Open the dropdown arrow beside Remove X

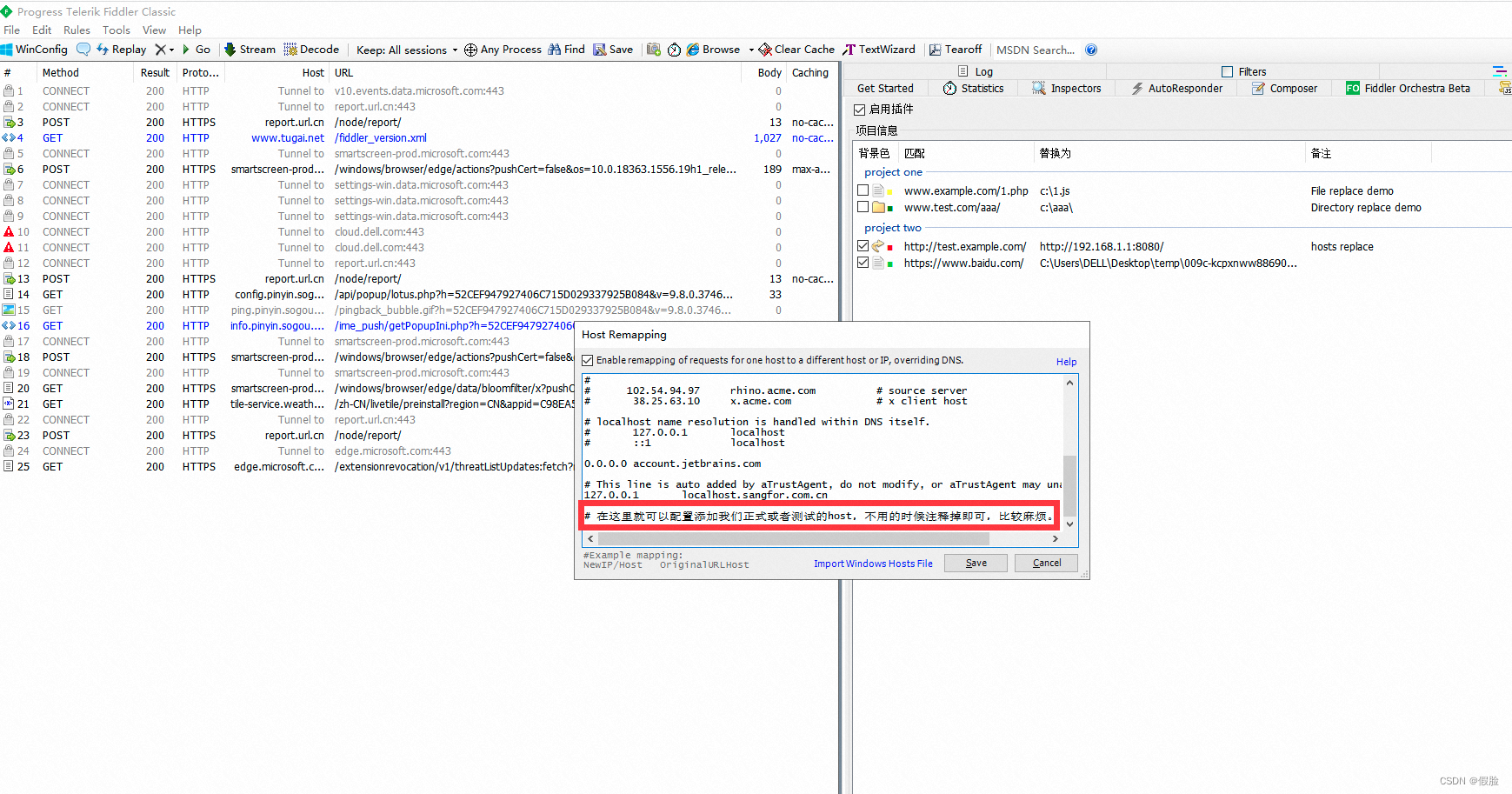(171, 50)
